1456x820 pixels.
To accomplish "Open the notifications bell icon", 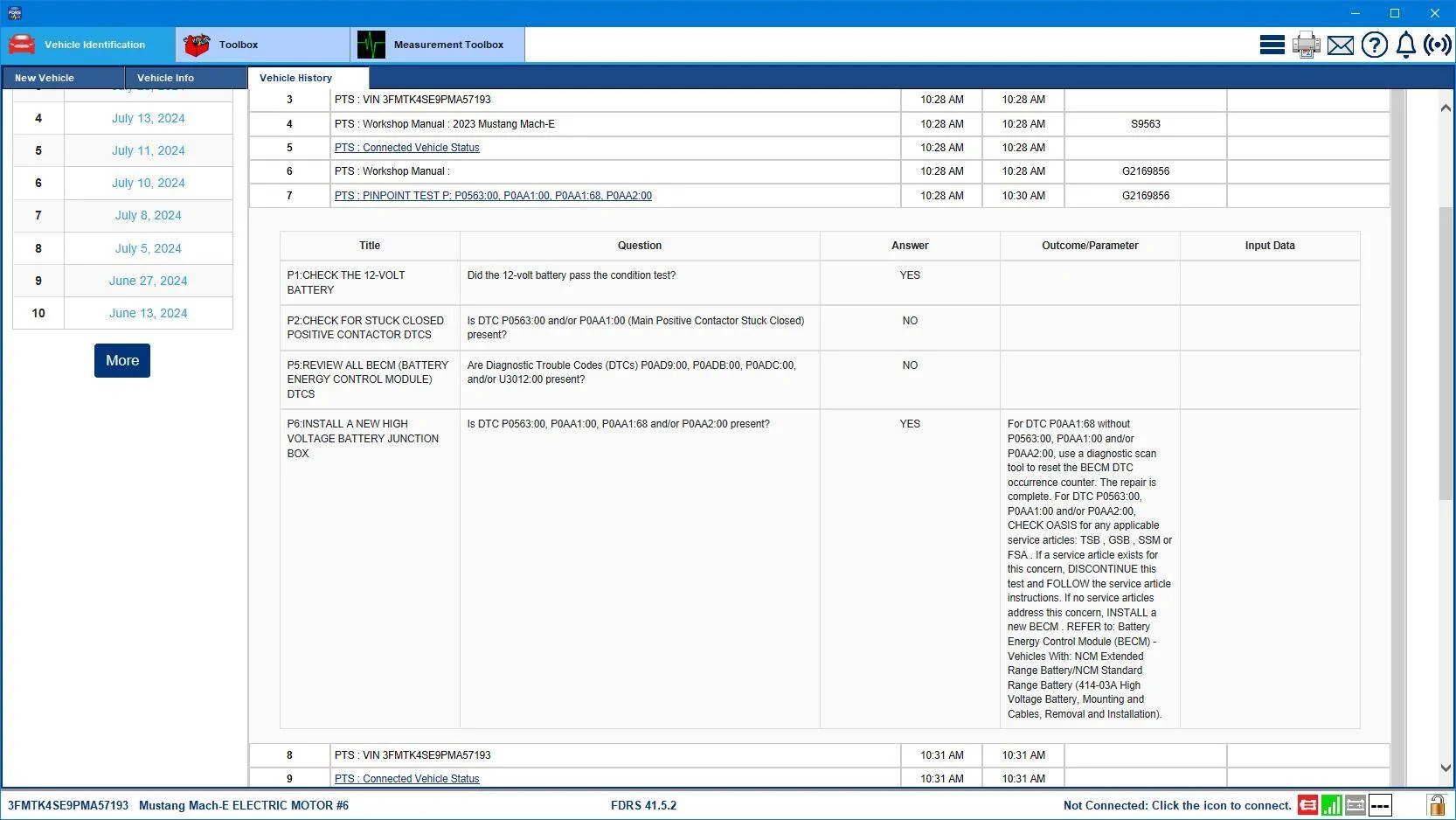I will tap(1405, 45).
